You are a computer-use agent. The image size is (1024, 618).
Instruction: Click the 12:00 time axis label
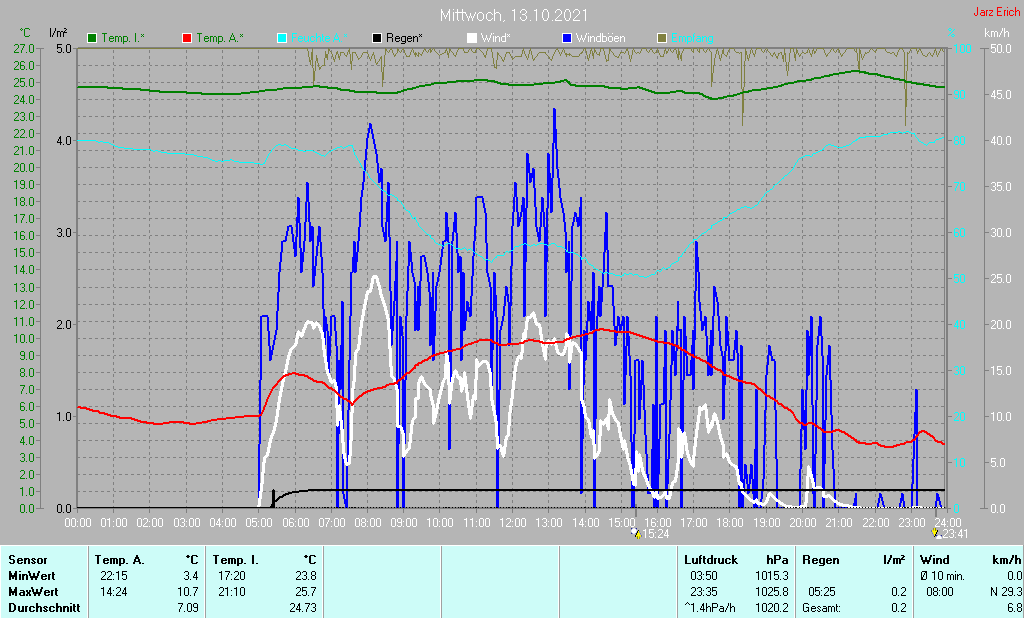[513, 523]
